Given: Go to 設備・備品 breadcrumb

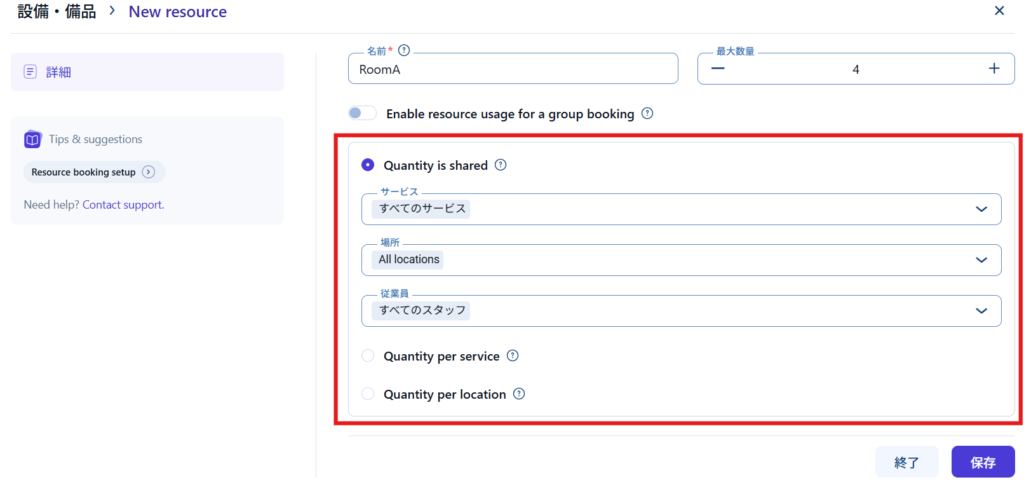Looking at the screenshot, I should pyautogui.click(x=56, y=12).
